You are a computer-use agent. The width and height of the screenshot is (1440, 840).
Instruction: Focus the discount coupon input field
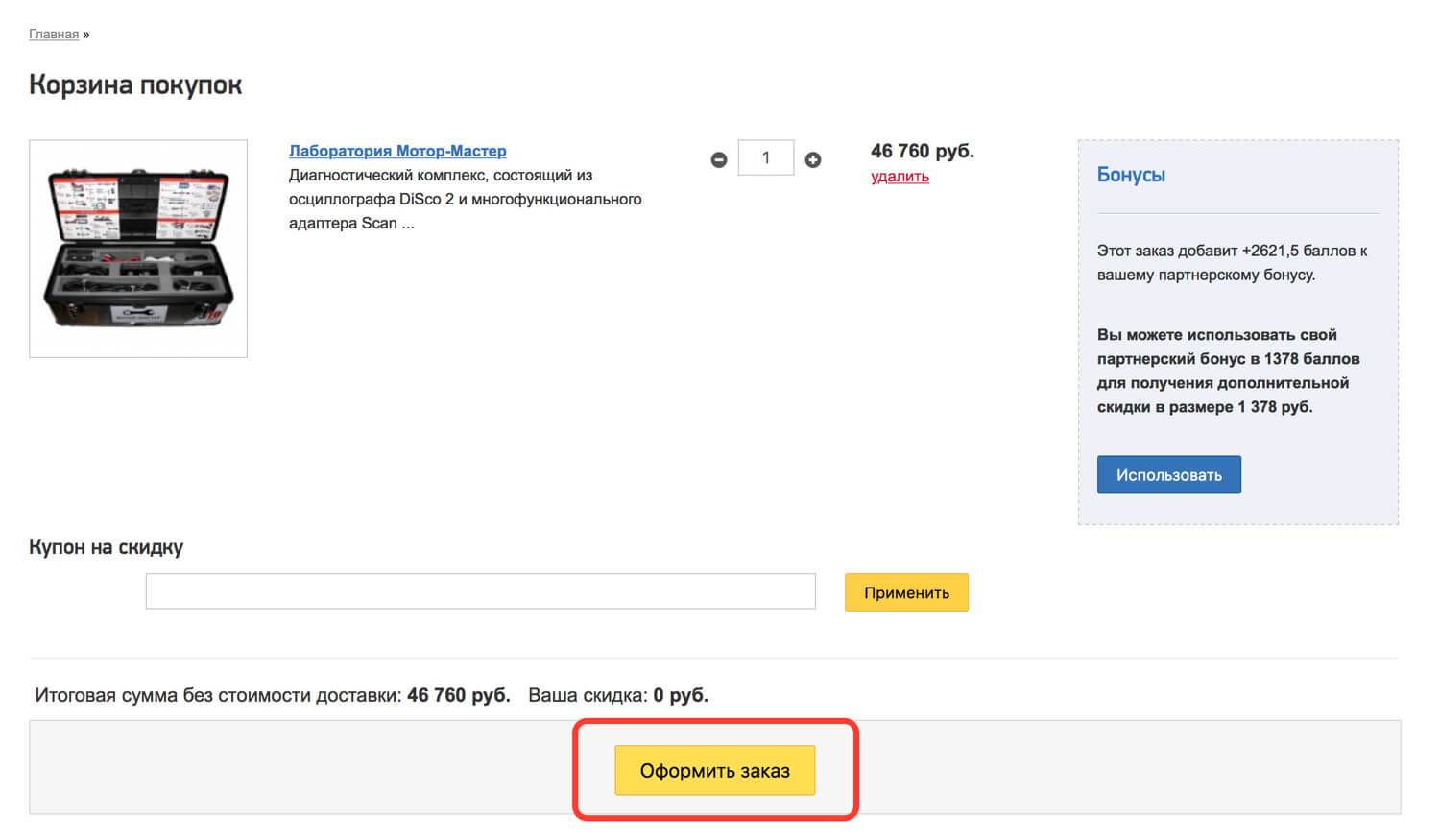(x=480, y=591)
